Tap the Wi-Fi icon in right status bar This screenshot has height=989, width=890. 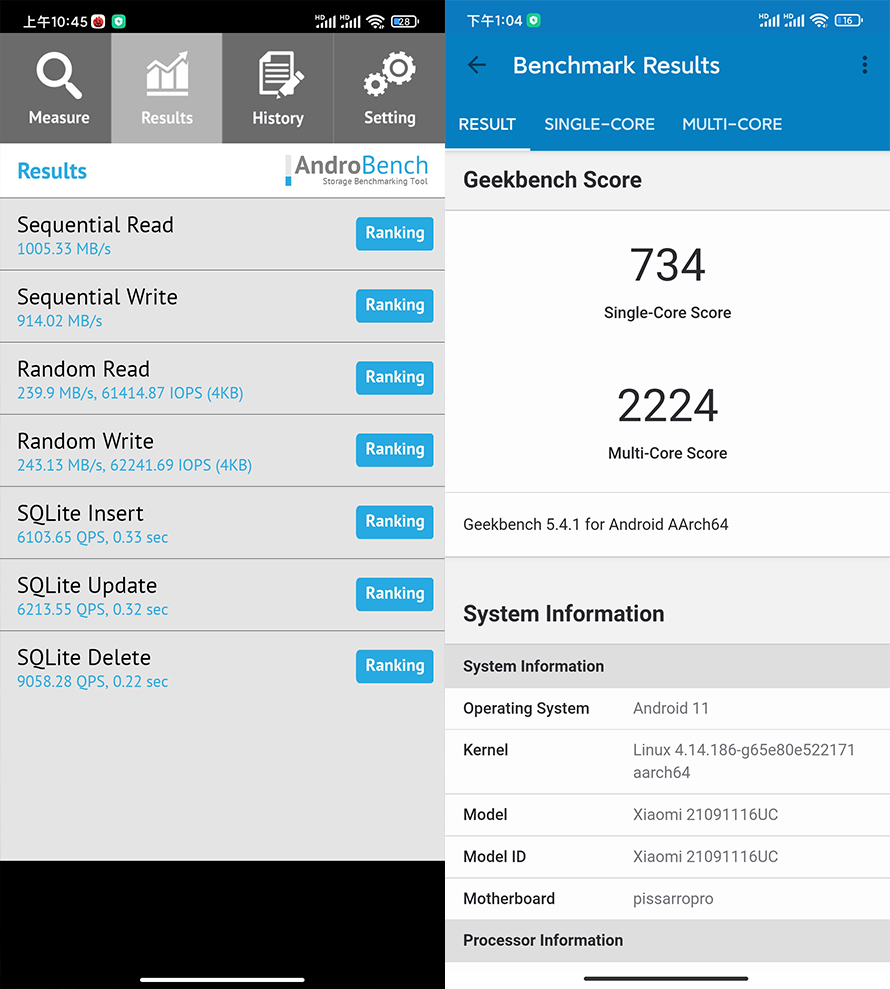tap(819, 20)
